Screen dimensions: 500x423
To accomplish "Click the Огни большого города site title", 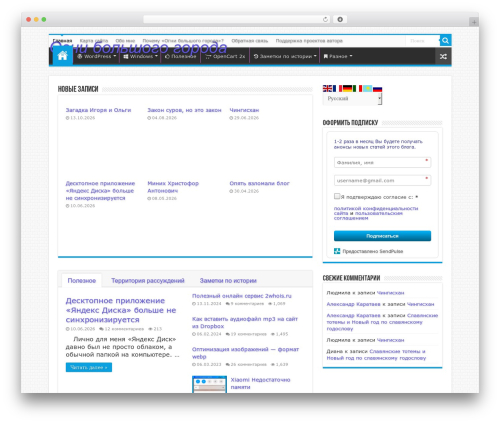I will (139, 47).
